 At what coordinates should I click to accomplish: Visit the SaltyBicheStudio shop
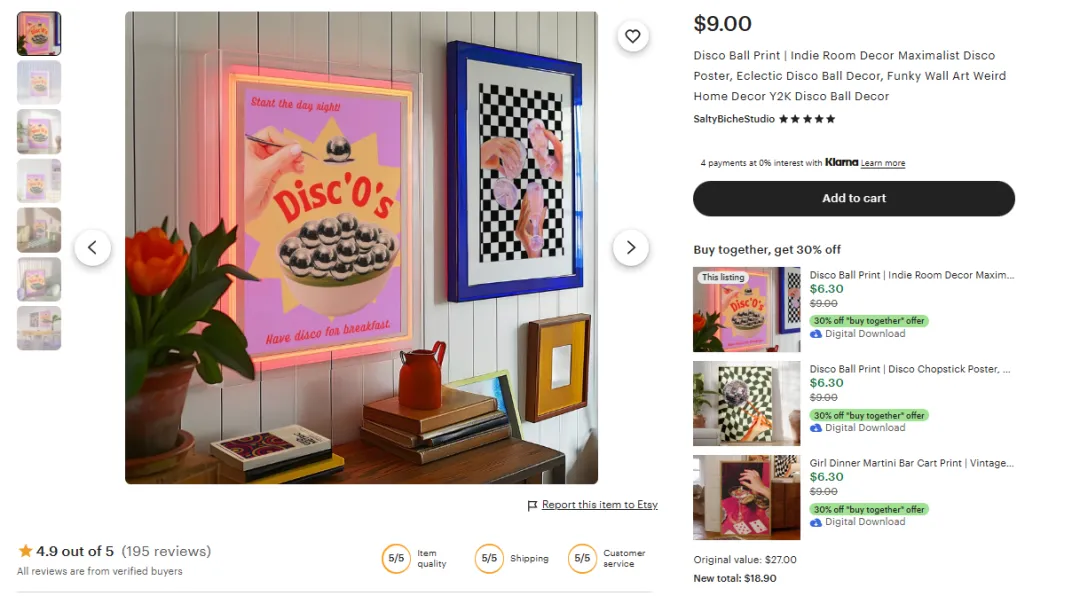point(734,119)
